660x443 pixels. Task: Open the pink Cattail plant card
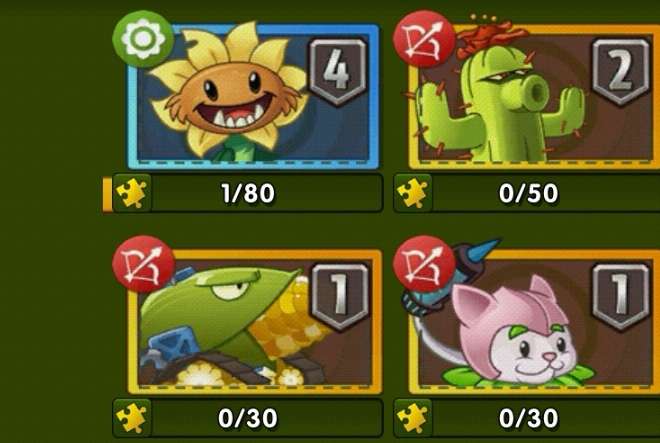534,322
